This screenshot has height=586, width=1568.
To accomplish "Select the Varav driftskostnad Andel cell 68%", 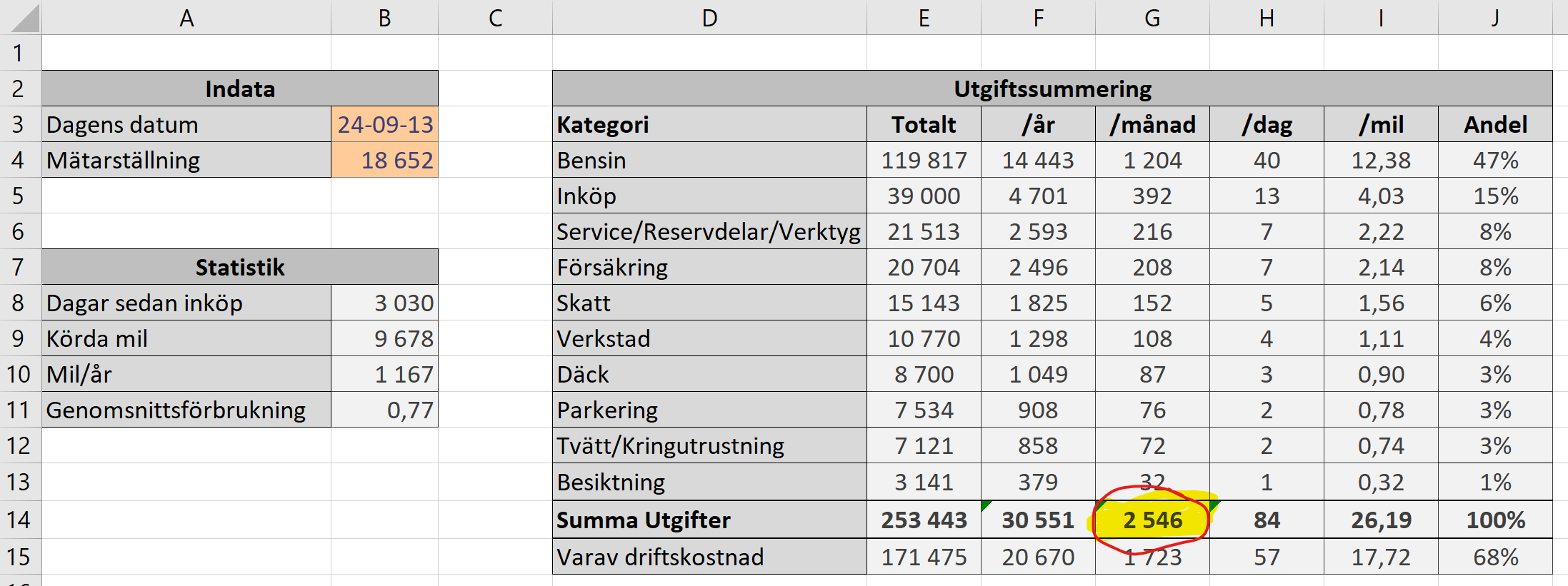I will [x=1495, y=557].
